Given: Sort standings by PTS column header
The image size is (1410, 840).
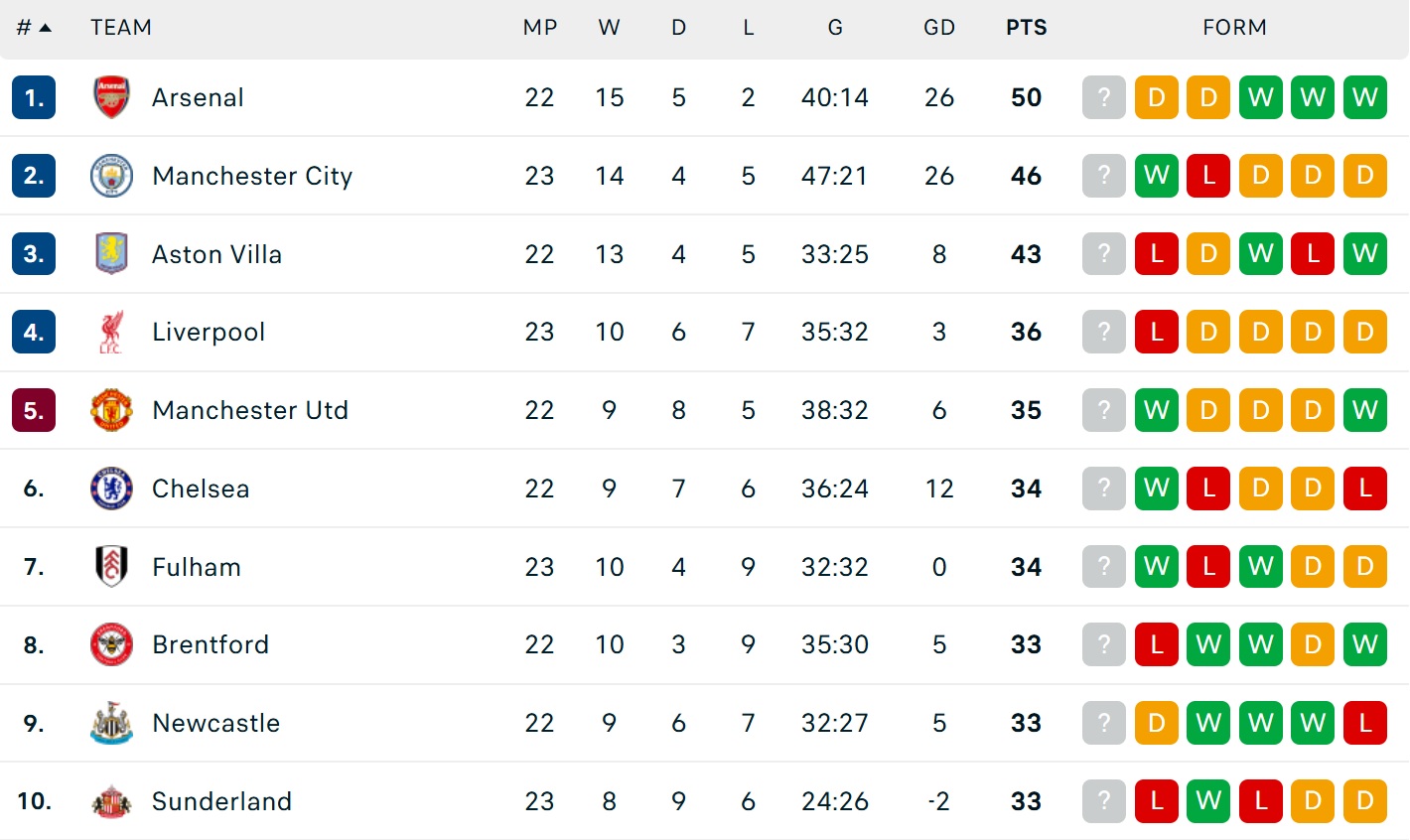Looking at the screenshot, I should (x=1026, y=28).
